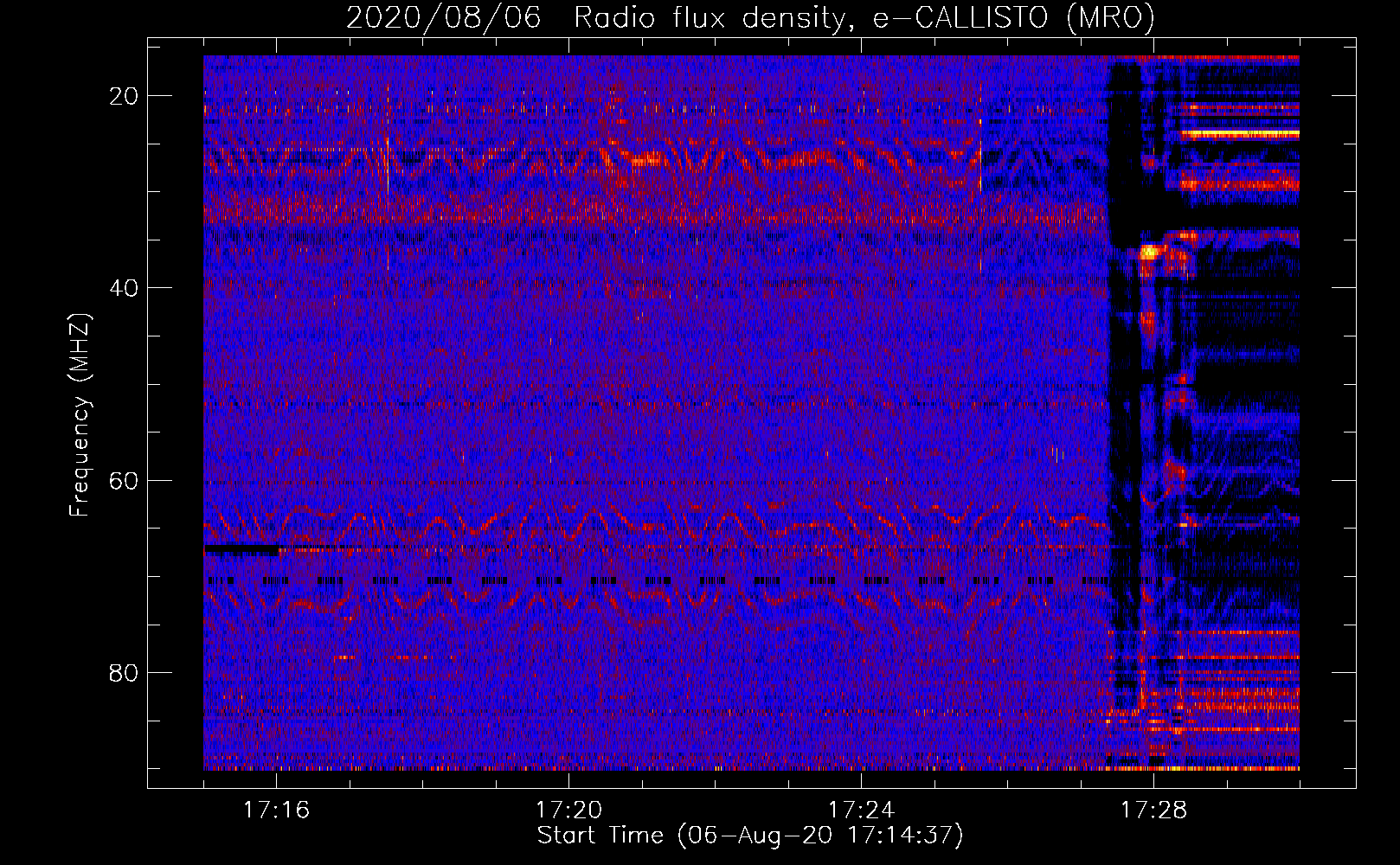Click the '17:28' time tick label
1400x865 pixels.
coord(1154,811)
